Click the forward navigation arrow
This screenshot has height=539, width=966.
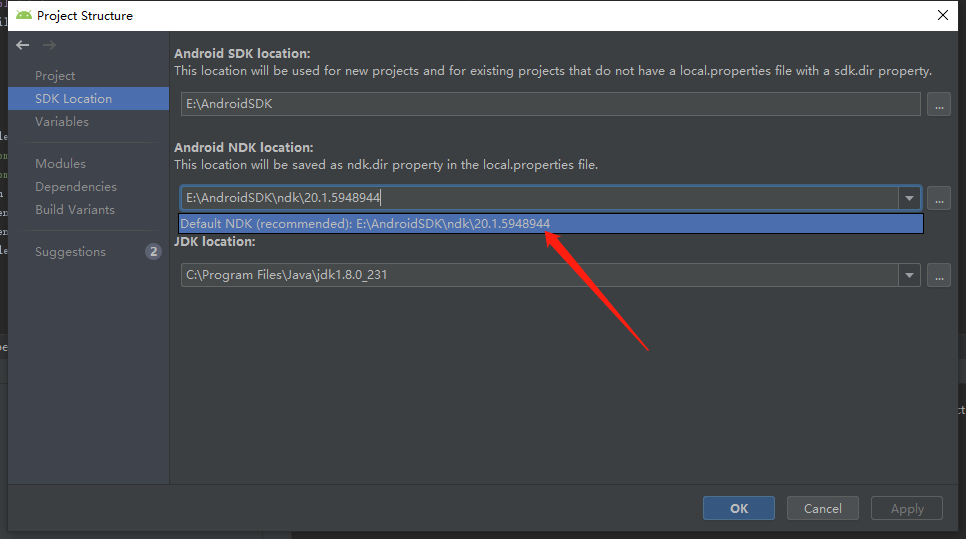49,45
